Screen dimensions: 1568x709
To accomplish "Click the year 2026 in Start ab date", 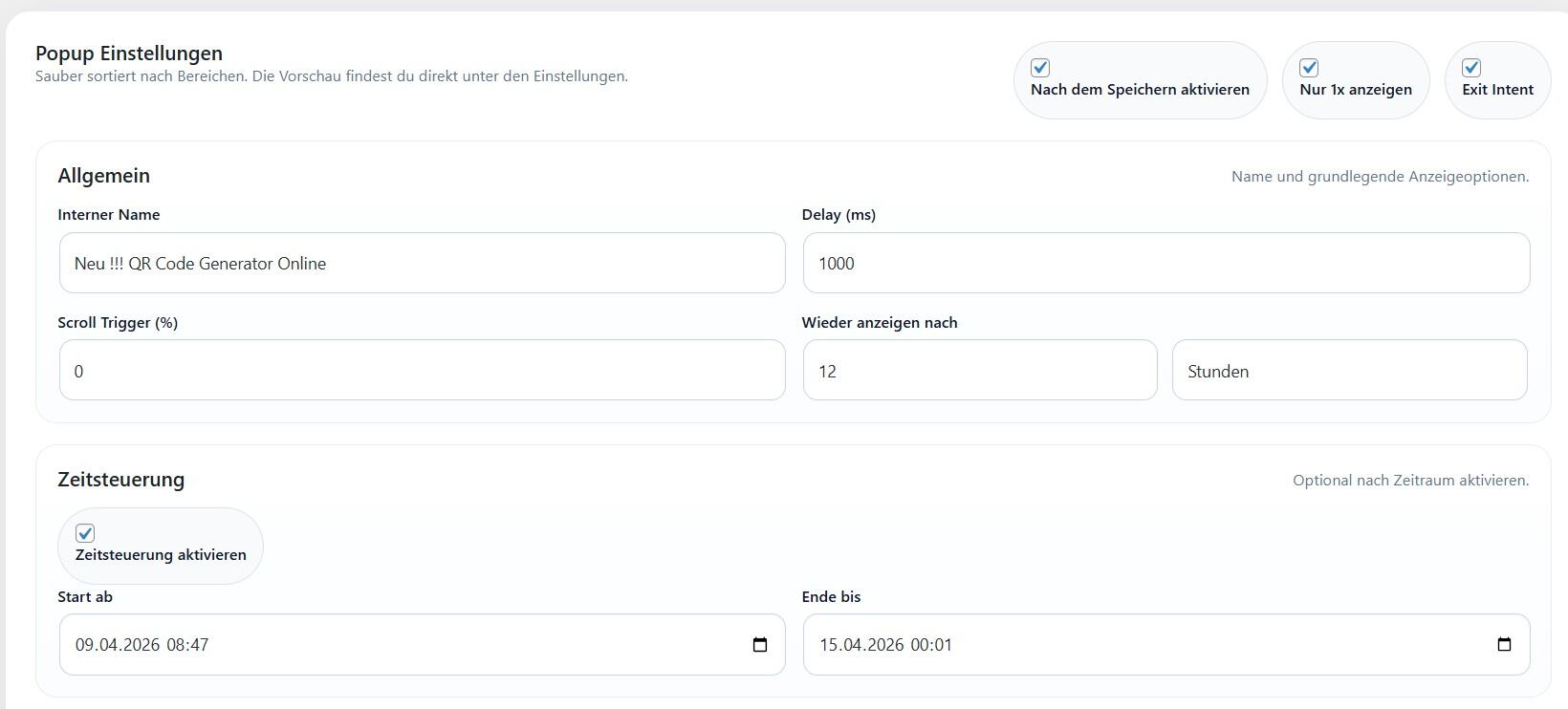I will (x=142, y=645).
